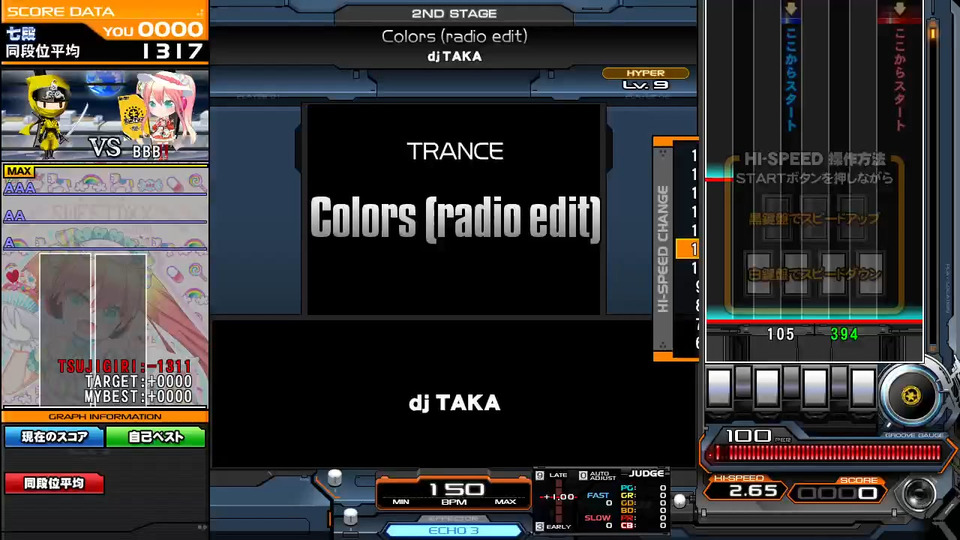Click the blue ここからスタート lane marker
This screenshot has height=540, width=960.
coord(791,78)
